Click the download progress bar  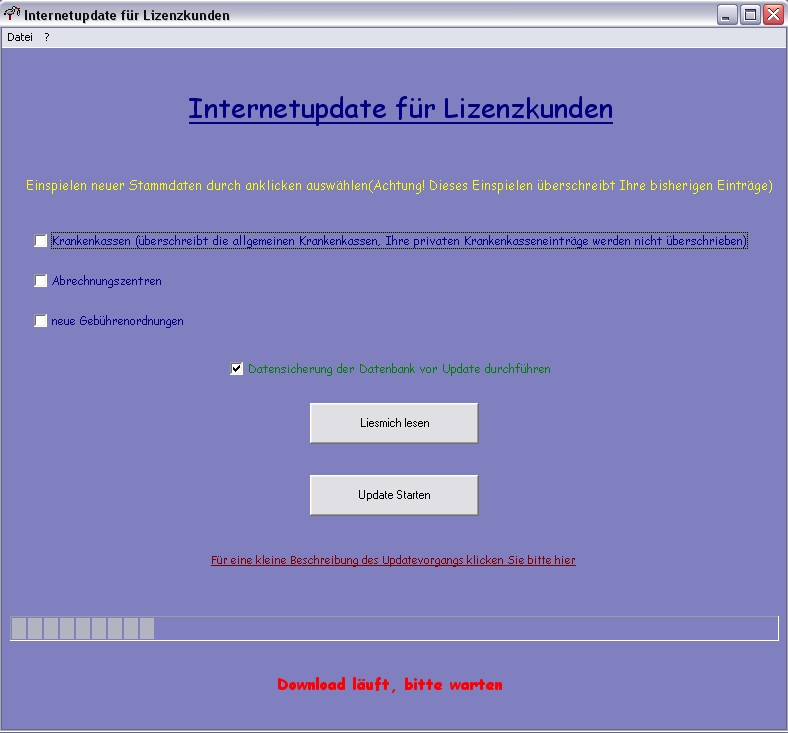[394, 629]
